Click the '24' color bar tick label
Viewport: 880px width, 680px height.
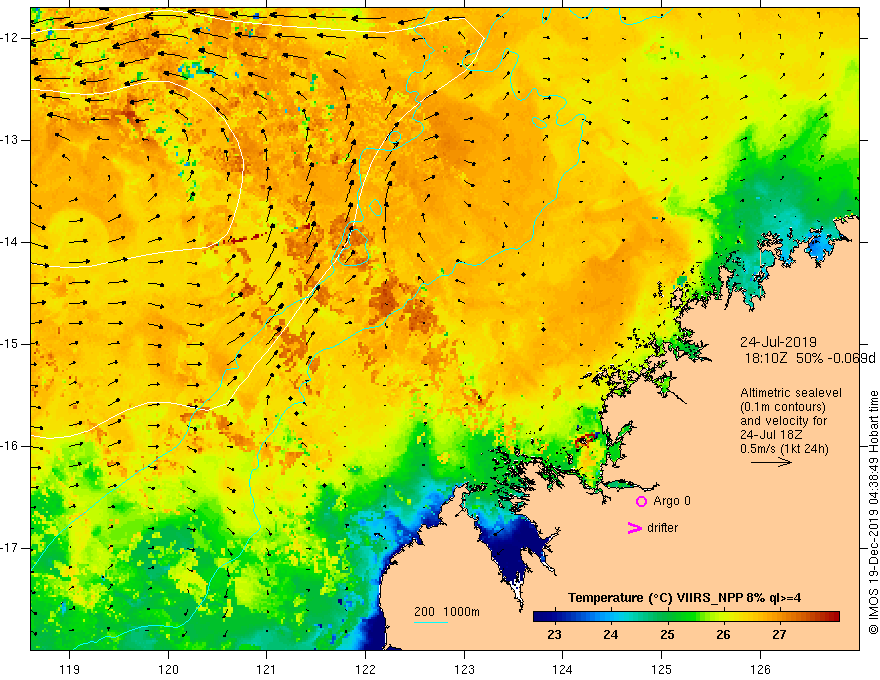click(x=611, y=635)
